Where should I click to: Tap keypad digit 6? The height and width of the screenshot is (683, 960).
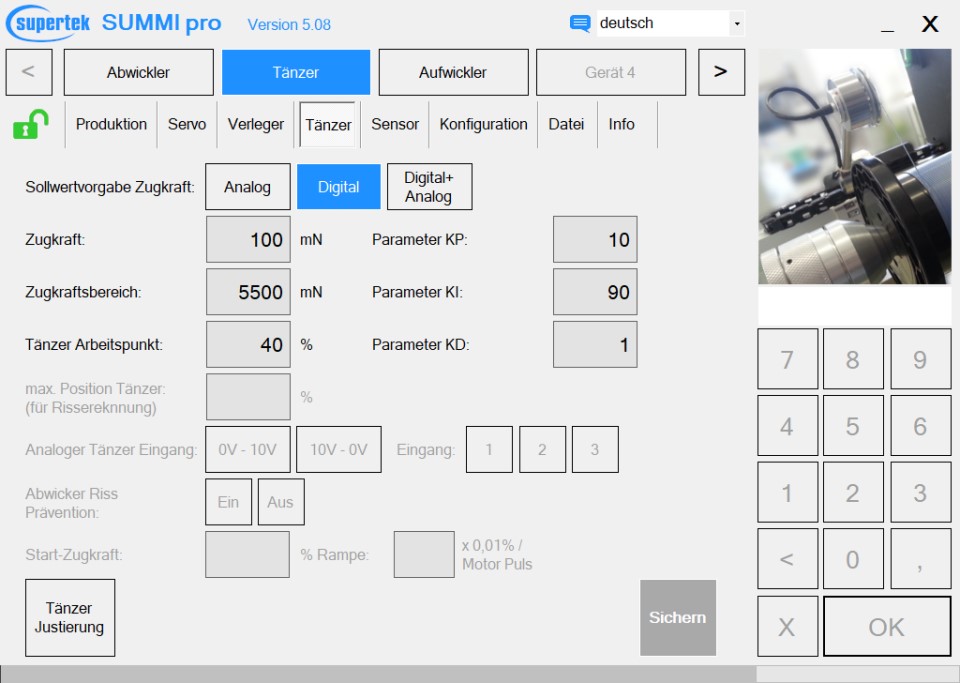[920, 426]
